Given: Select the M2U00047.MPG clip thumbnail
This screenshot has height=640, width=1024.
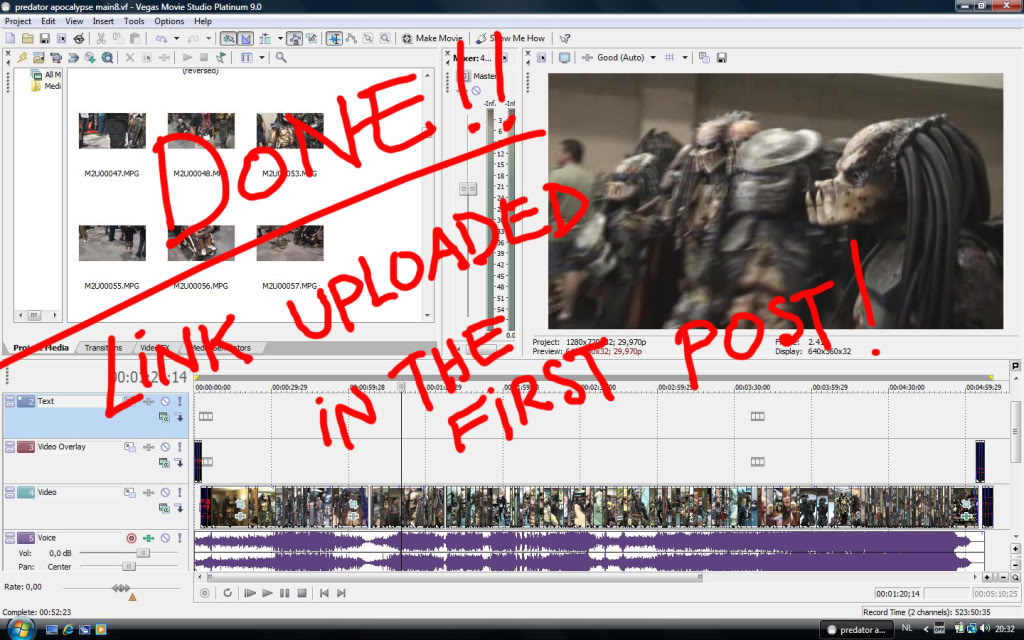Looking at the screenshot, I should [x=112, y=131].
